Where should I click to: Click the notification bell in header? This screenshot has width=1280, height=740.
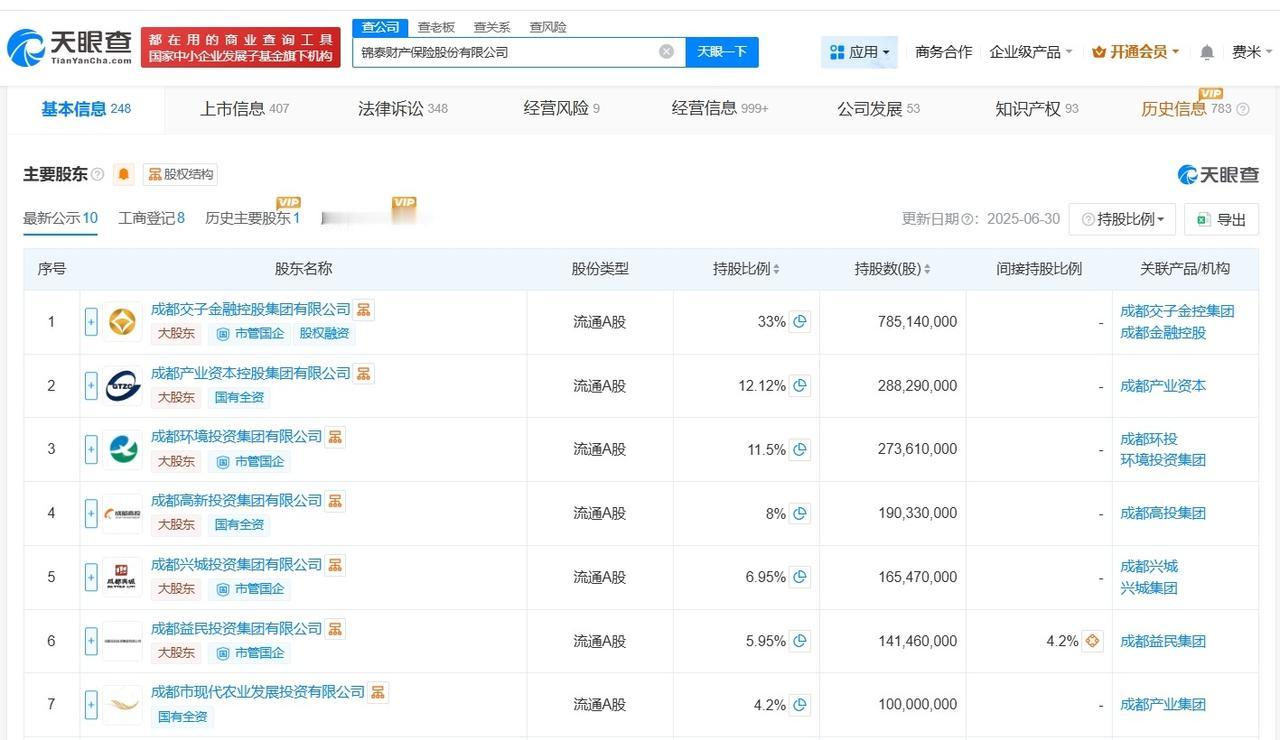(1207, 52)
